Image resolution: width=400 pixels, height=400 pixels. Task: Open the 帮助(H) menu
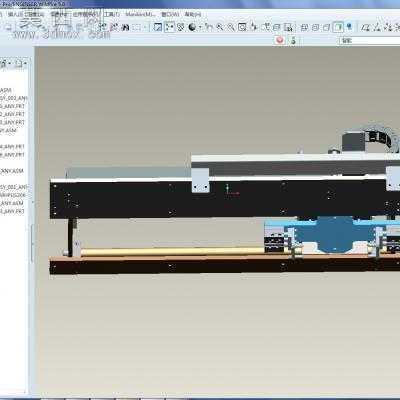click(193, 14)
